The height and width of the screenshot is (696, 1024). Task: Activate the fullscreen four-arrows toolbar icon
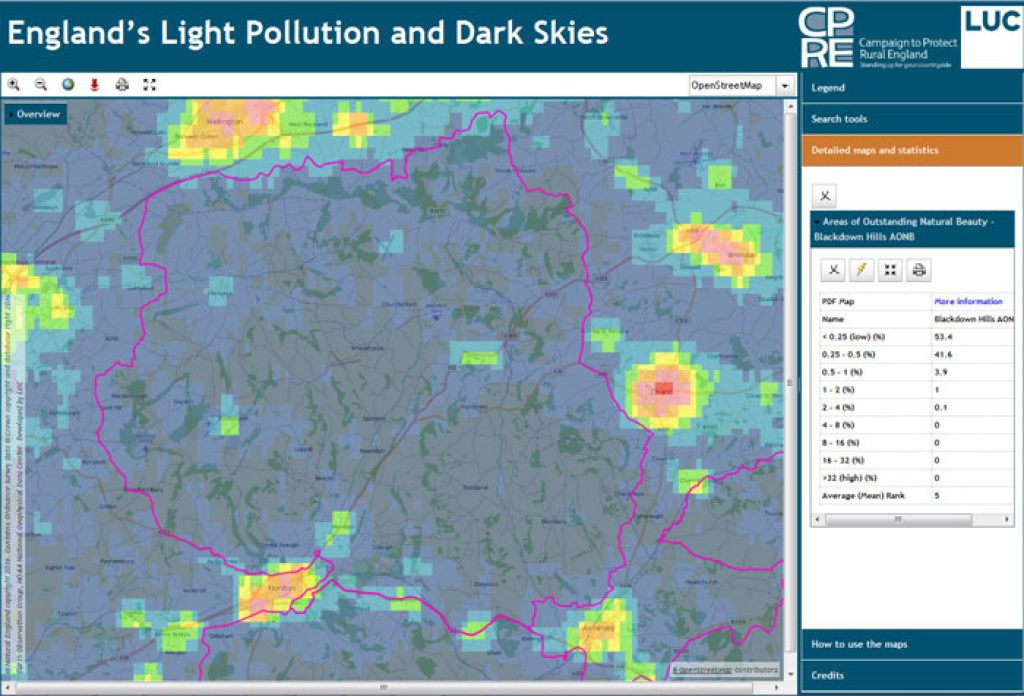(x=150, y=85)
